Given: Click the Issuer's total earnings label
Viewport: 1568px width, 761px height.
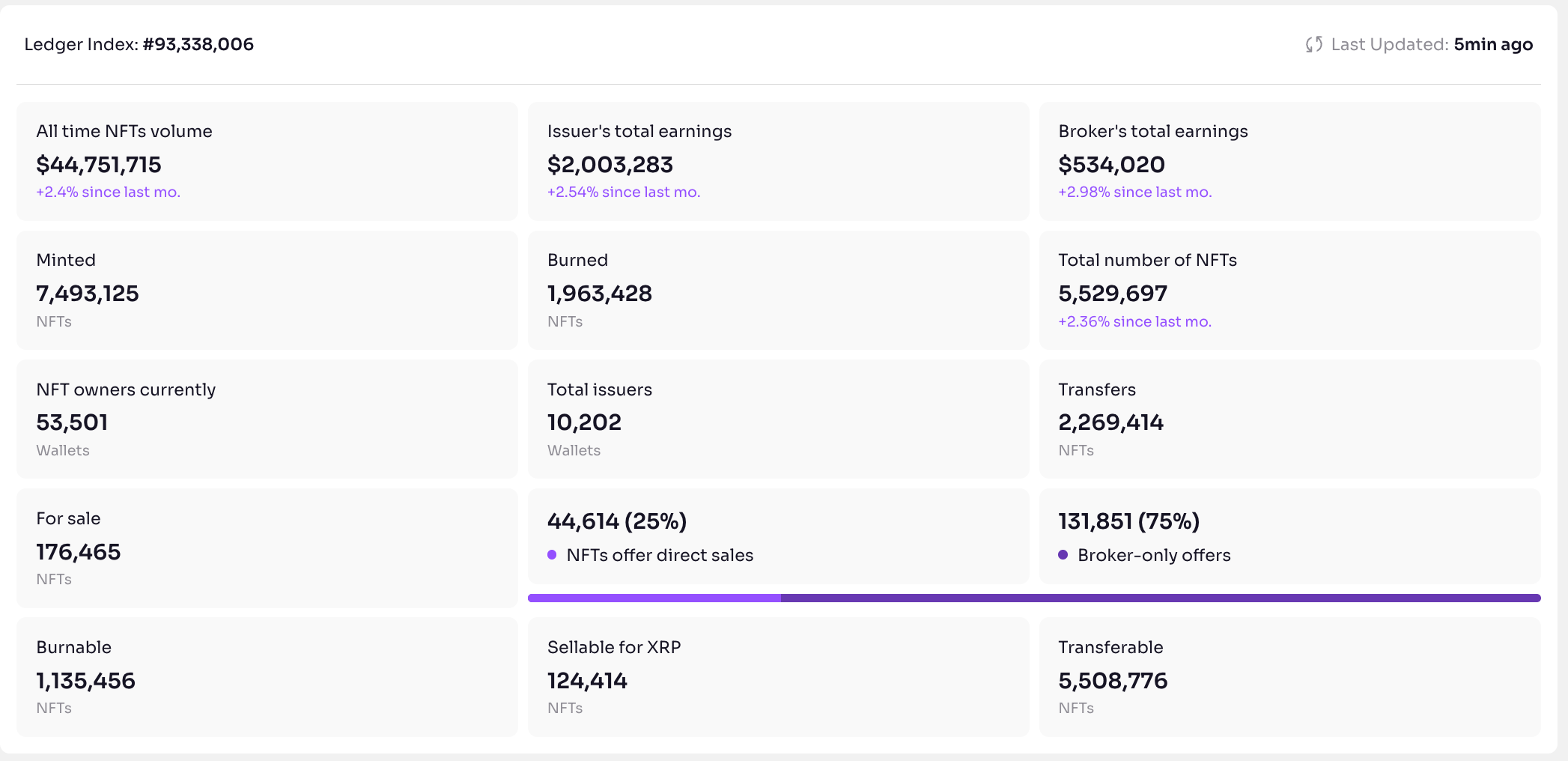Looking at the screenshot, I should pyautogui.click(x=639, y=131).
